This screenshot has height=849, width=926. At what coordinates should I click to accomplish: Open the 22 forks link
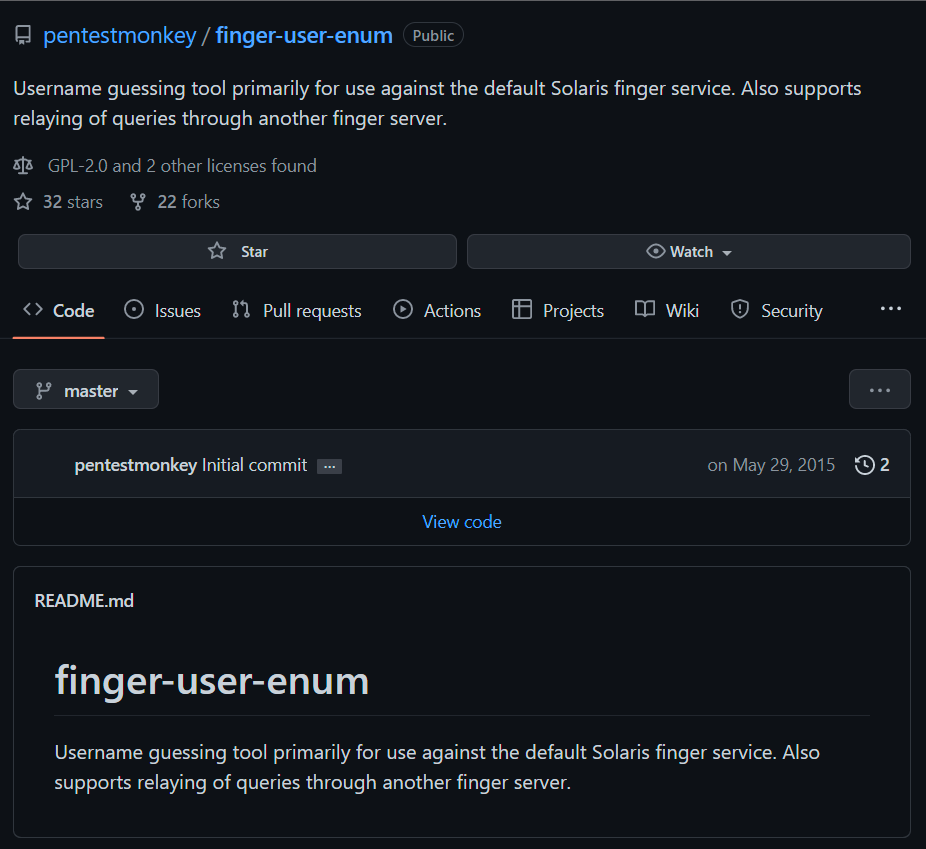(188, 202)
